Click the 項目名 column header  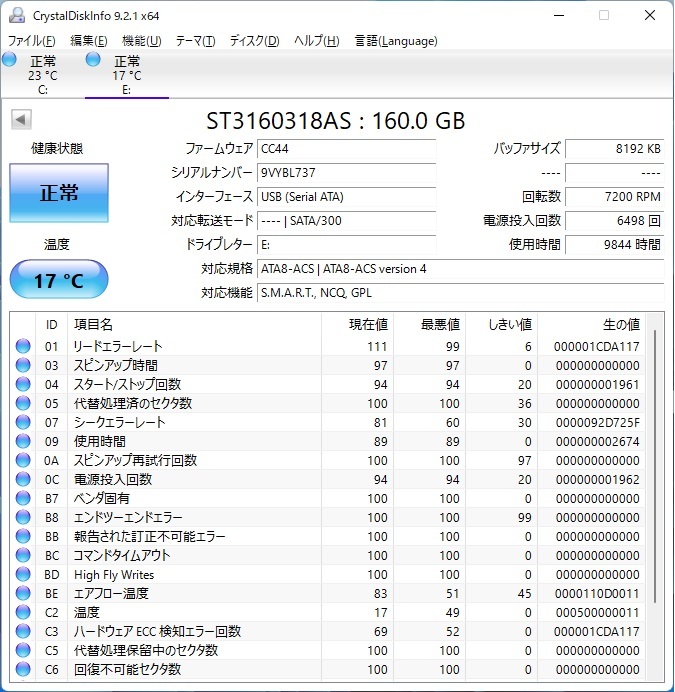[x=193, y=324]
